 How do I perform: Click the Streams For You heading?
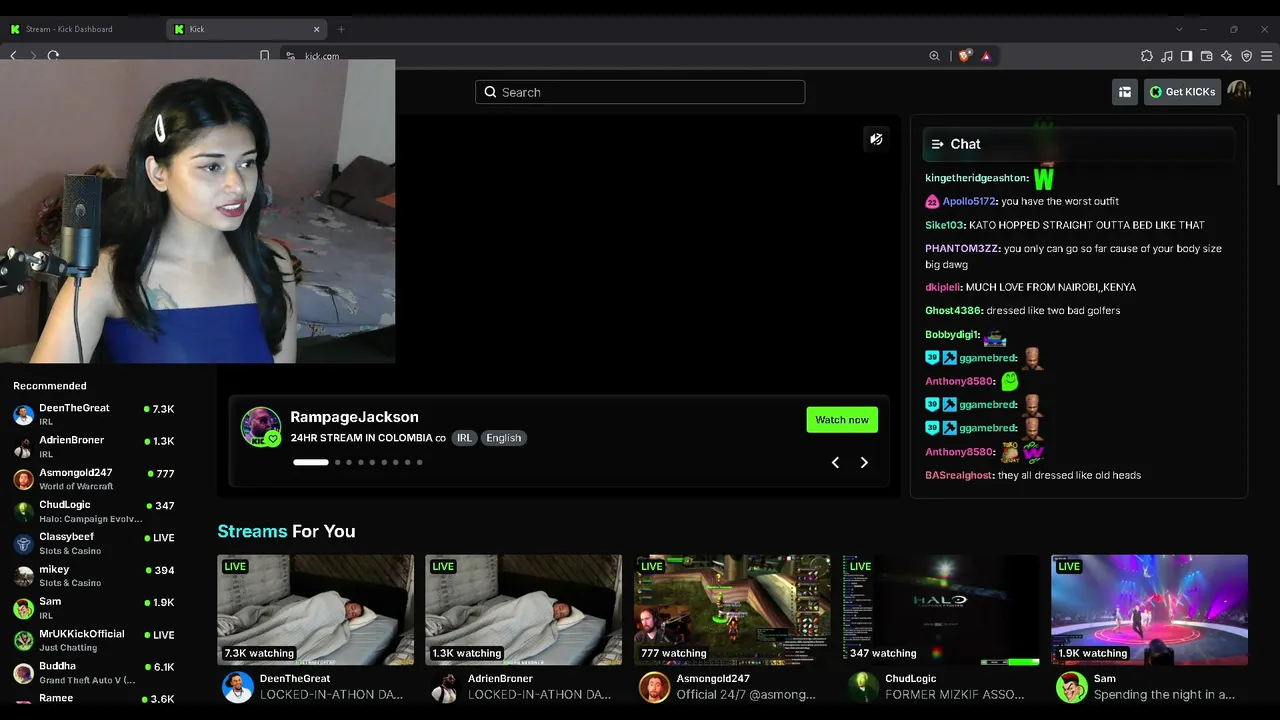tap(287, 531)
